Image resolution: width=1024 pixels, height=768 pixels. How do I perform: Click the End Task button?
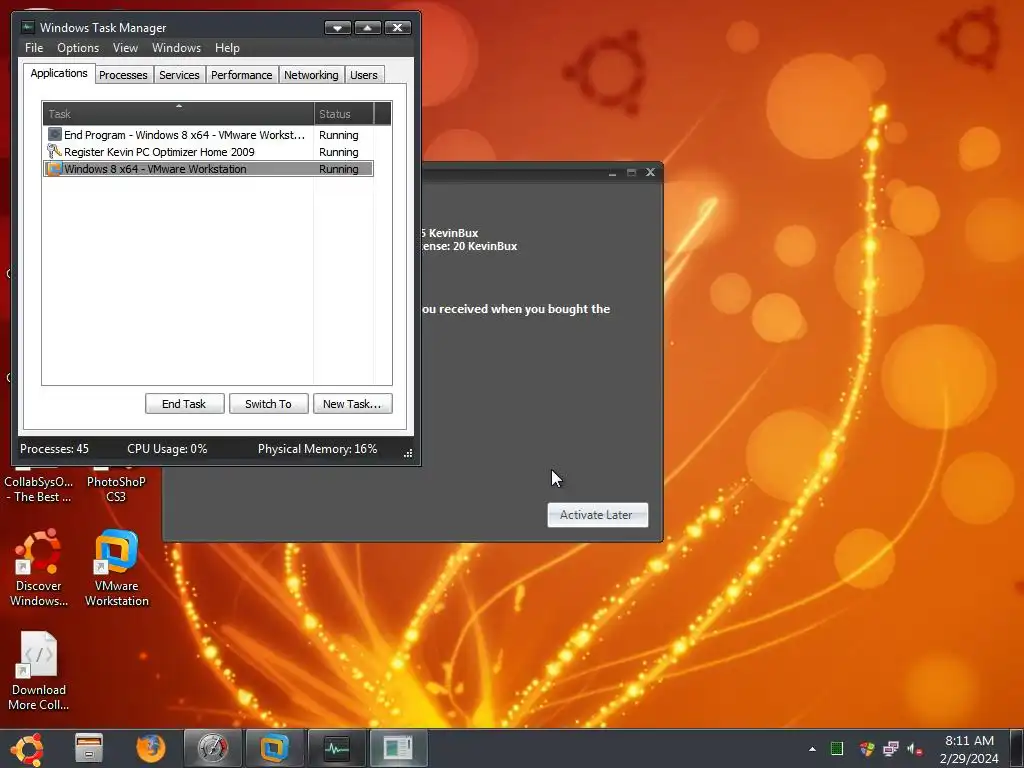[x=184, y=404]
